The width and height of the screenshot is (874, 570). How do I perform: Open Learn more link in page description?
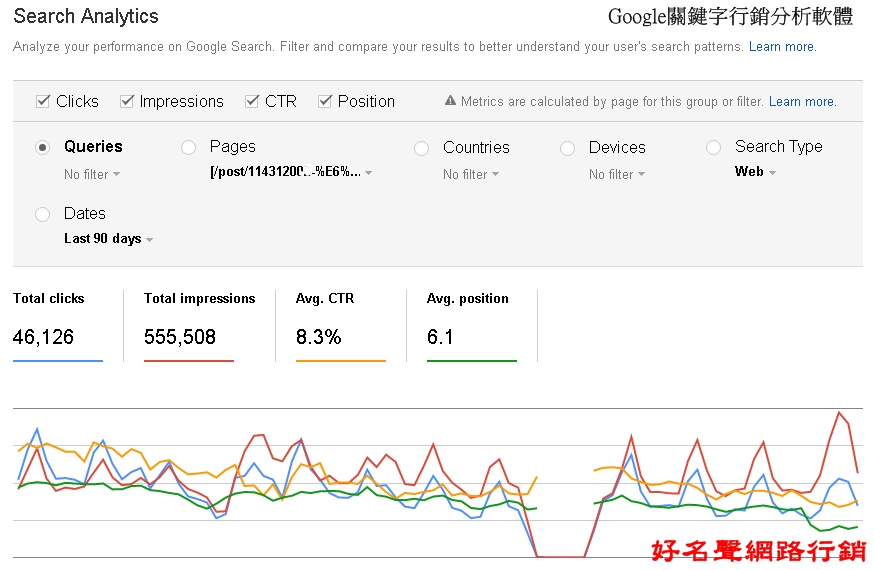[x=783, y=47]
